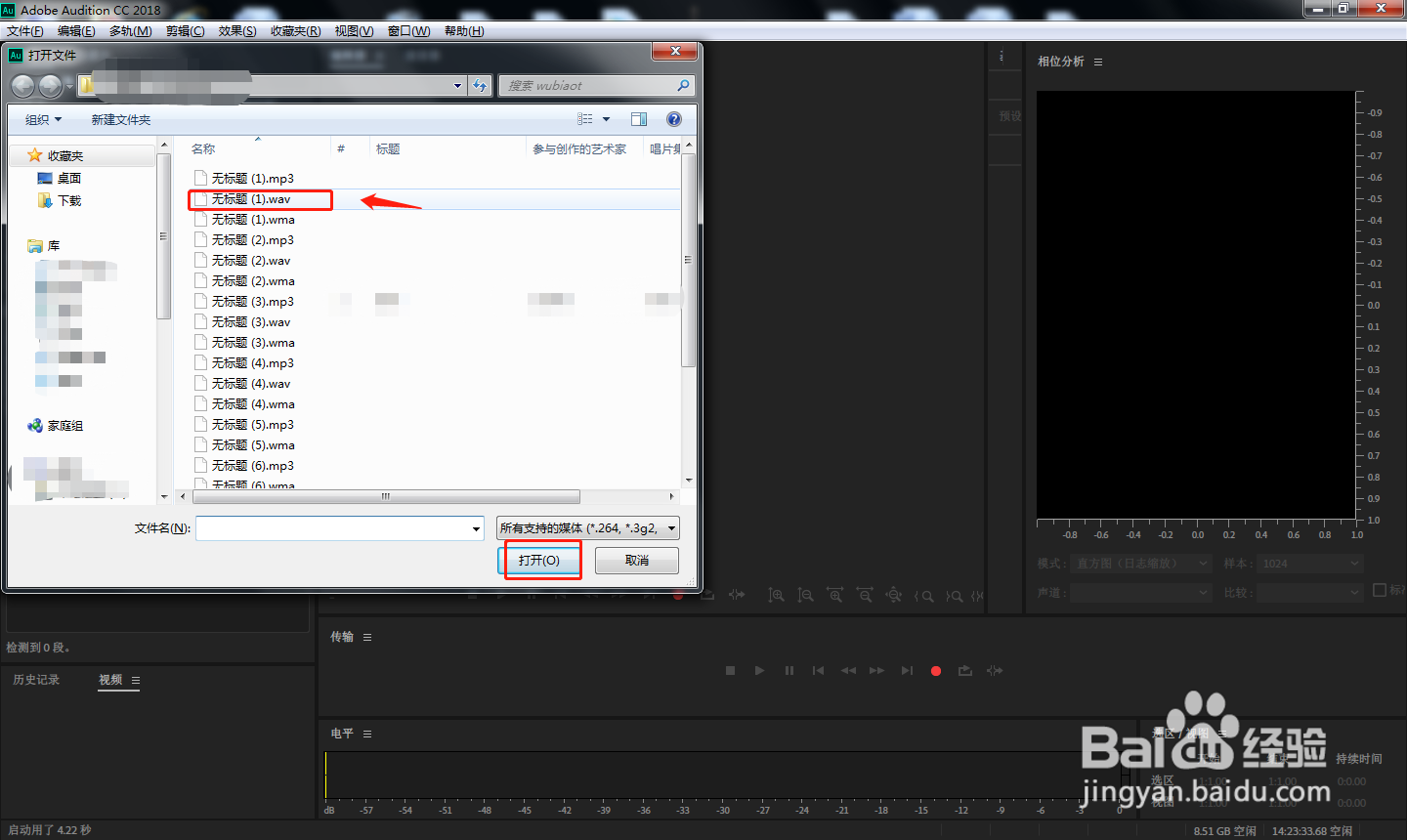Click the Fast Forward button in transport

tap(877, 671)
